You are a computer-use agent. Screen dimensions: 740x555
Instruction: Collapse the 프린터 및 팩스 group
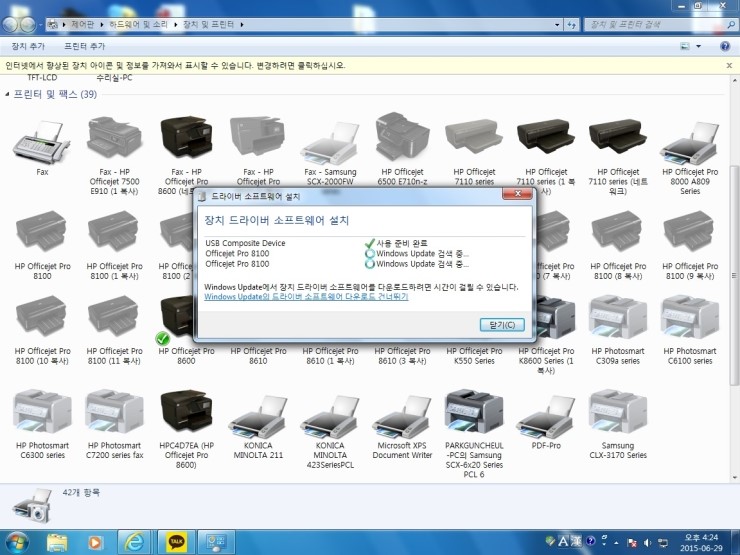click(x=9, y=94)
